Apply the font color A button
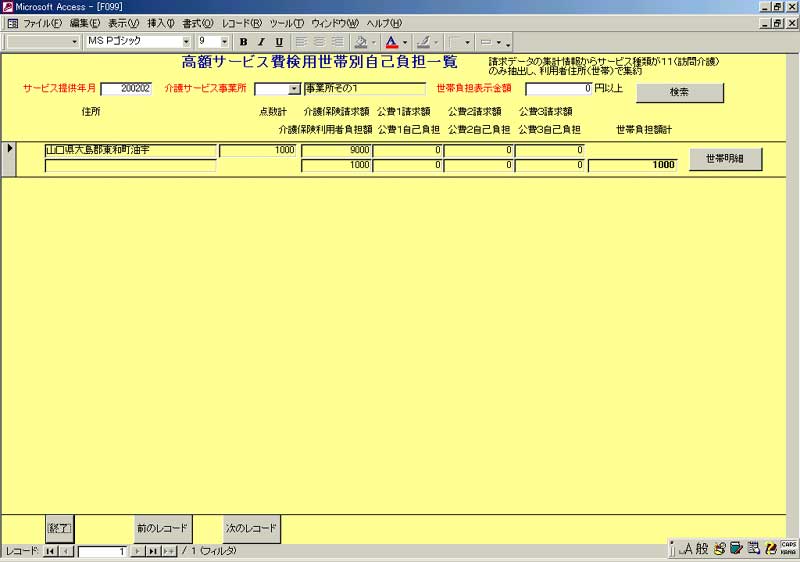The image size is (800, 562). click(x=391, y=42)
